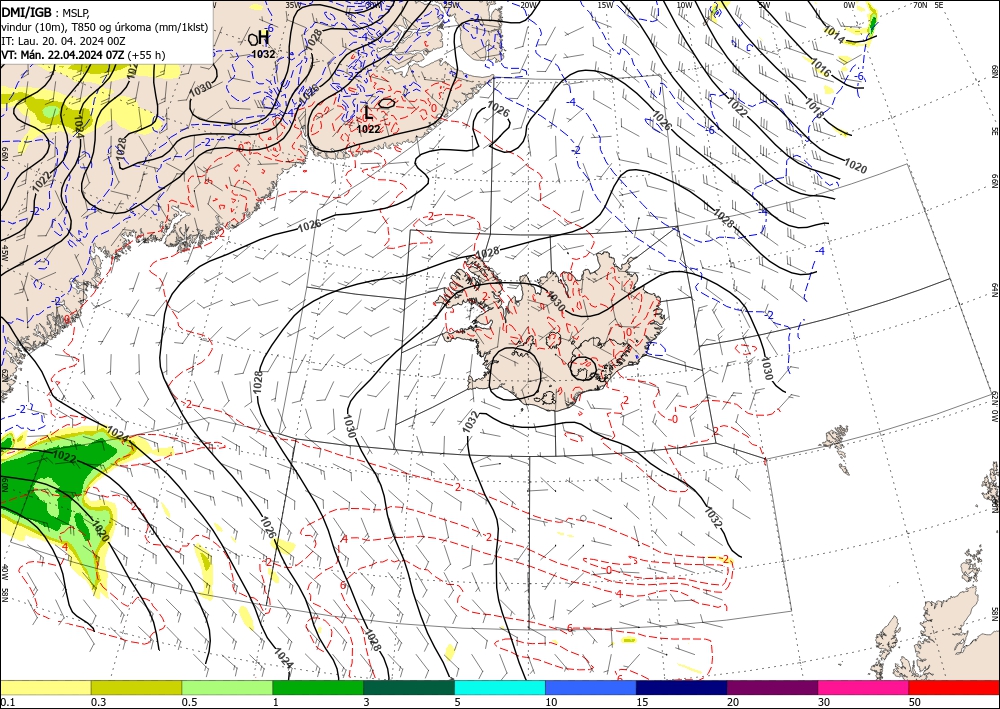This screenshot has width=1000, height=709.
Task: Click the large circular contour over southwest Iceland
Action: 515,374
